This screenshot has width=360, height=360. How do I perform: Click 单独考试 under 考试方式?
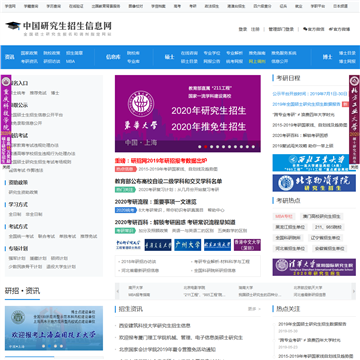tap(67, 236)
